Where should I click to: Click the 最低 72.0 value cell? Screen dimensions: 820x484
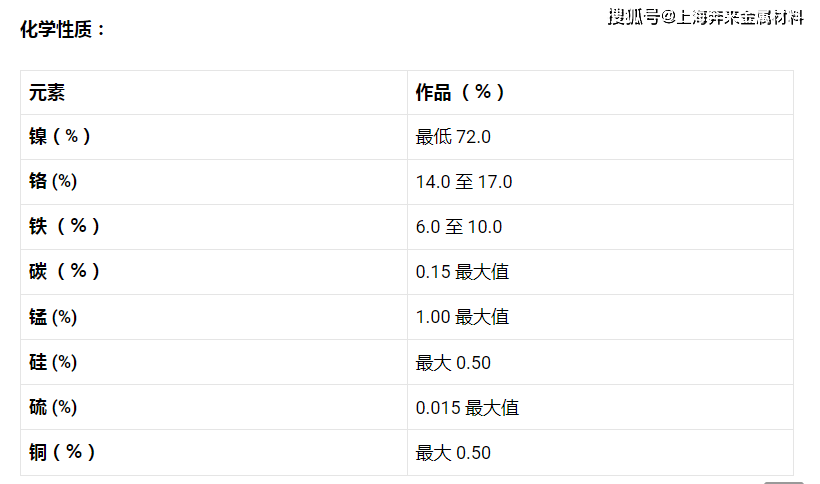point(600,137)
